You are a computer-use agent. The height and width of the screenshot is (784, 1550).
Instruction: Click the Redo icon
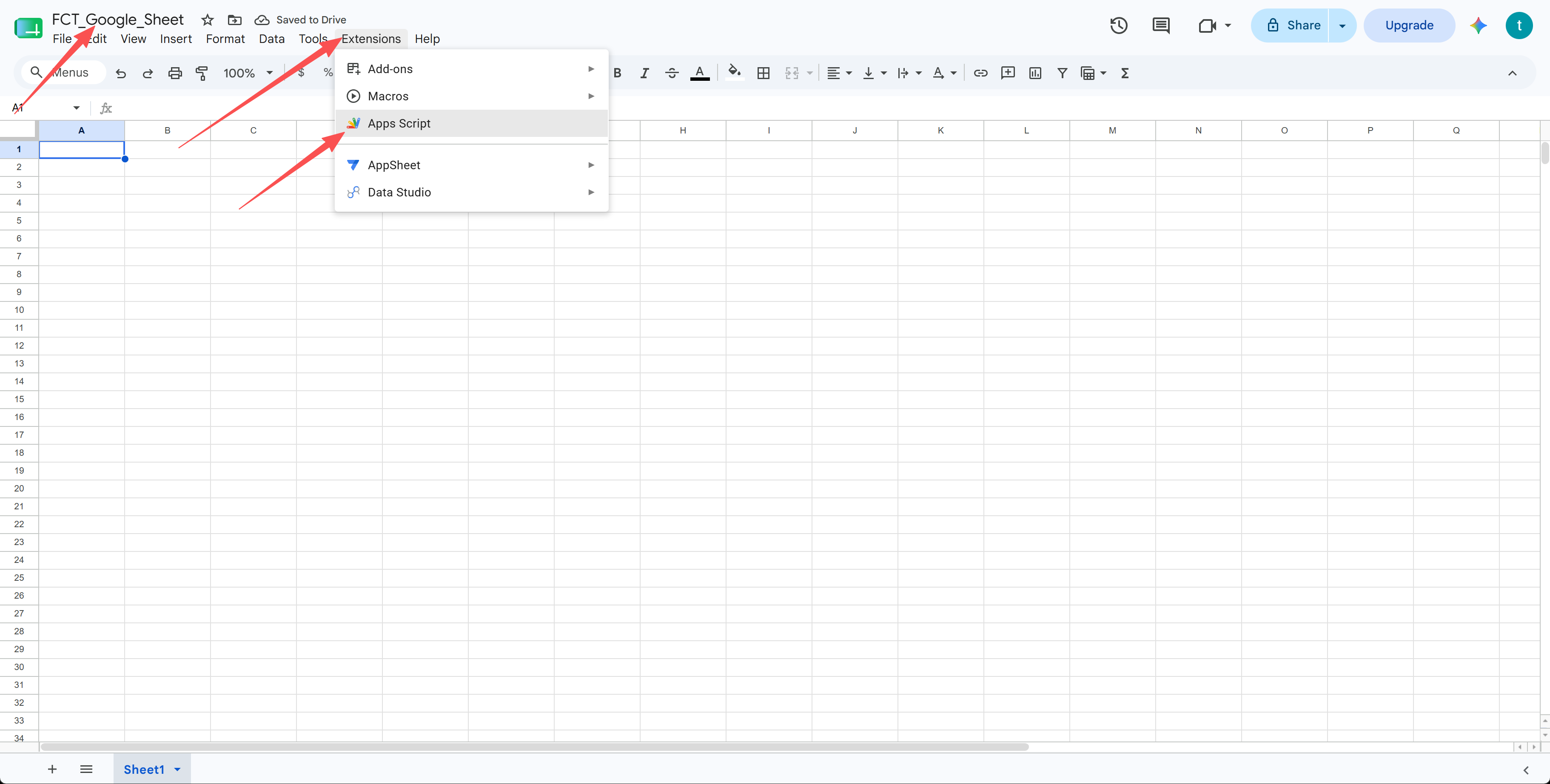click(x=148, y=74)
